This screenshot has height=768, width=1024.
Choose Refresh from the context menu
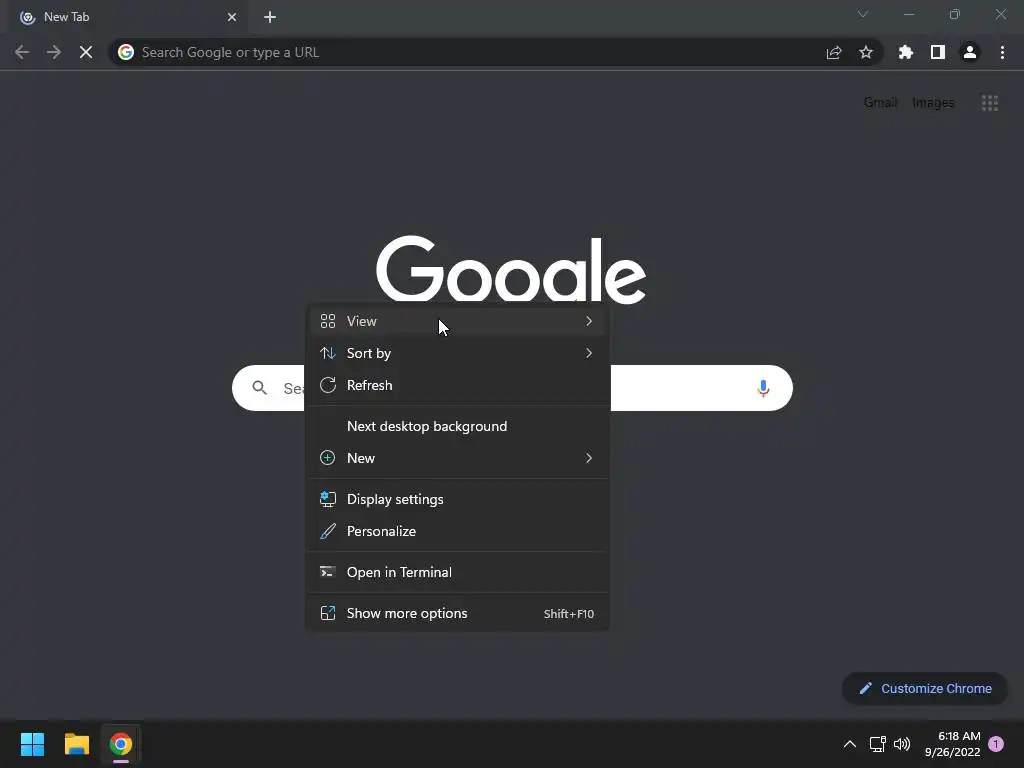457,385
